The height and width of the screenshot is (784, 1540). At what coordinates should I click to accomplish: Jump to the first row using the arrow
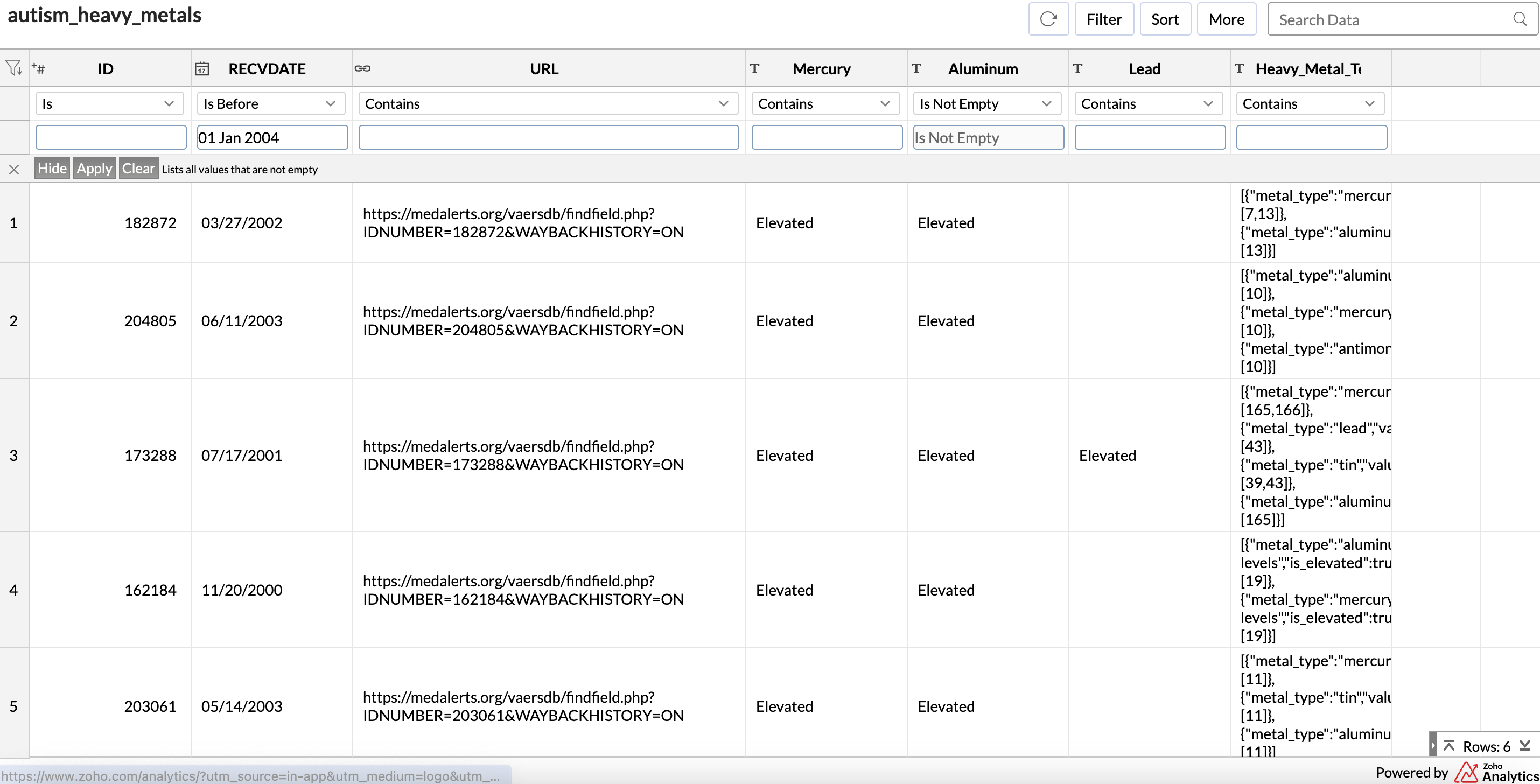tap(1448, 745)
